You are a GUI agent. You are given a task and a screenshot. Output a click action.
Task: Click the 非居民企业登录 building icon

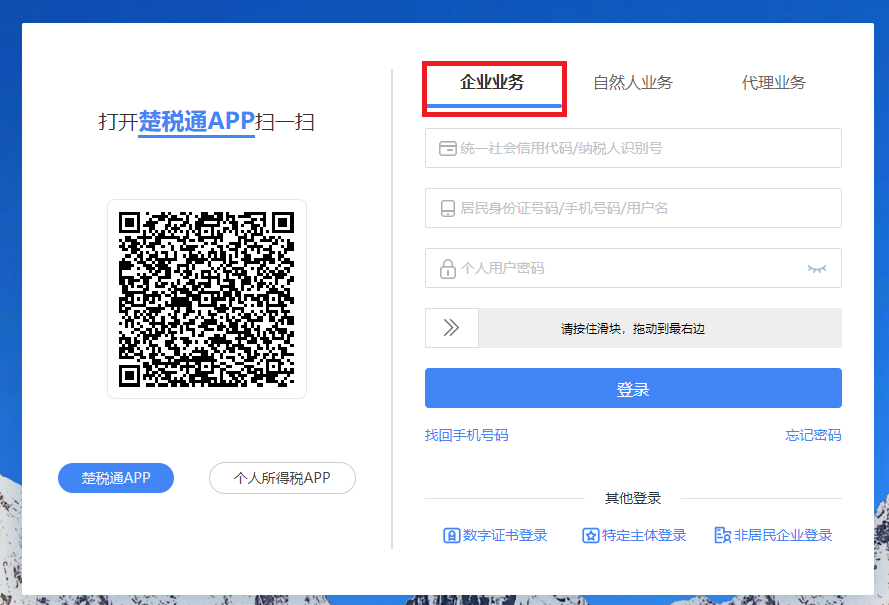click(x=722, y=535)
